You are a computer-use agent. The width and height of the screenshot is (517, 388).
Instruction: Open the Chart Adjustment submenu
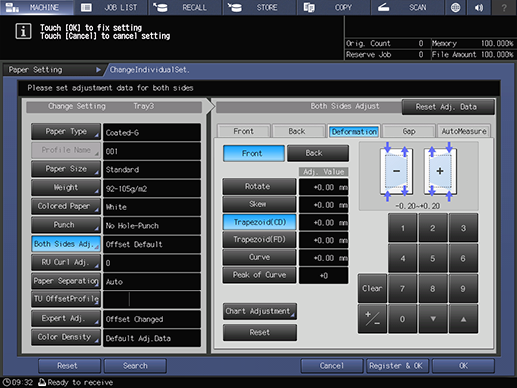[260, 311]
